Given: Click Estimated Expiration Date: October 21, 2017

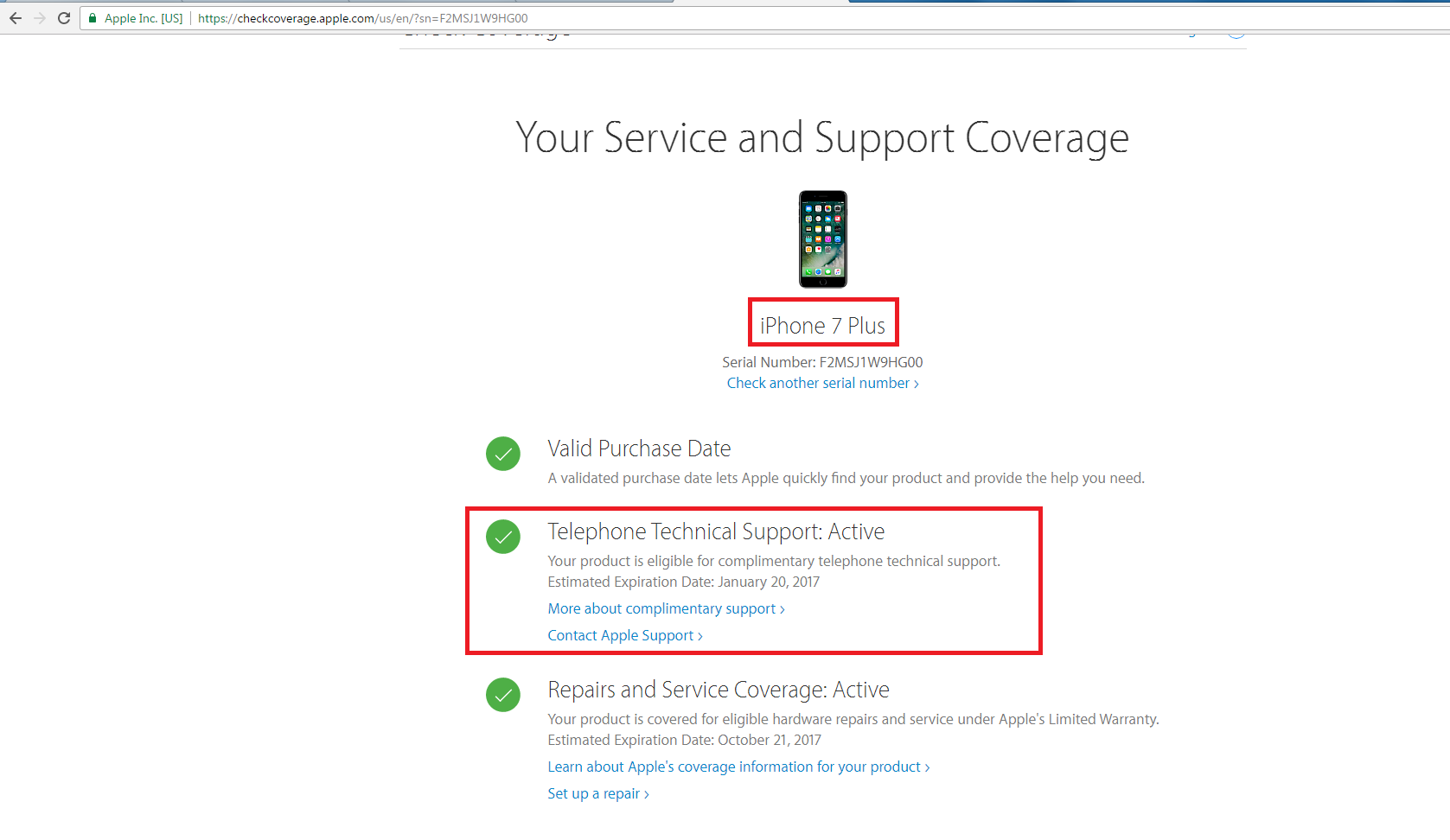Looking at the screenshot, I should [684, 740].
